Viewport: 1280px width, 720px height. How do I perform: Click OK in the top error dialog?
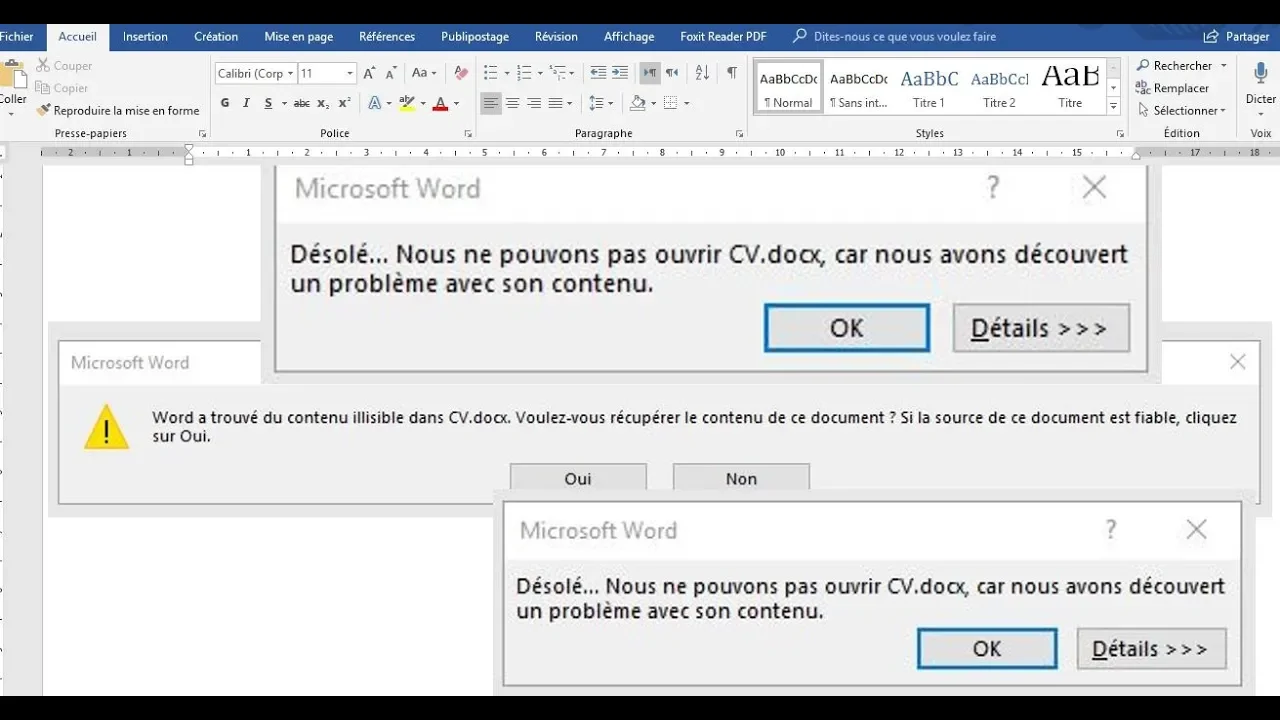(847, 328)
